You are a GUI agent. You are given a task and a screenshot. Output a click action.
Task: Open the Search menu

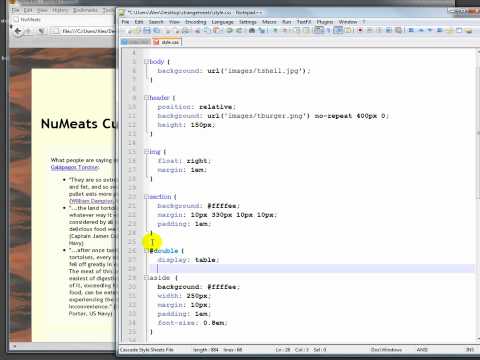(x=156, y=22)
